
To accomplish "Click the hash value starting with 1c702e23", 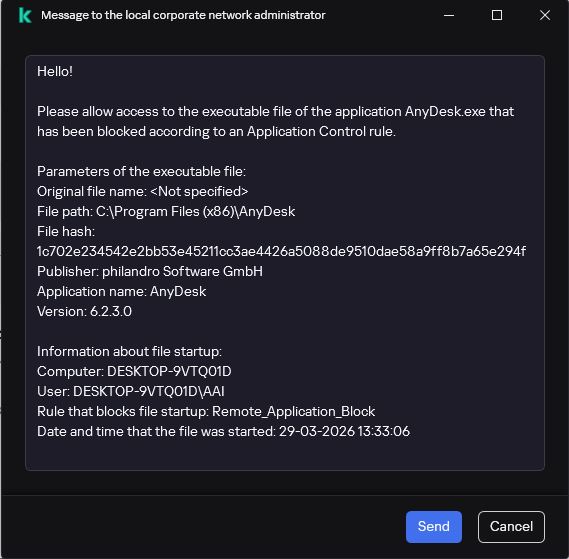I will point(281,251).
